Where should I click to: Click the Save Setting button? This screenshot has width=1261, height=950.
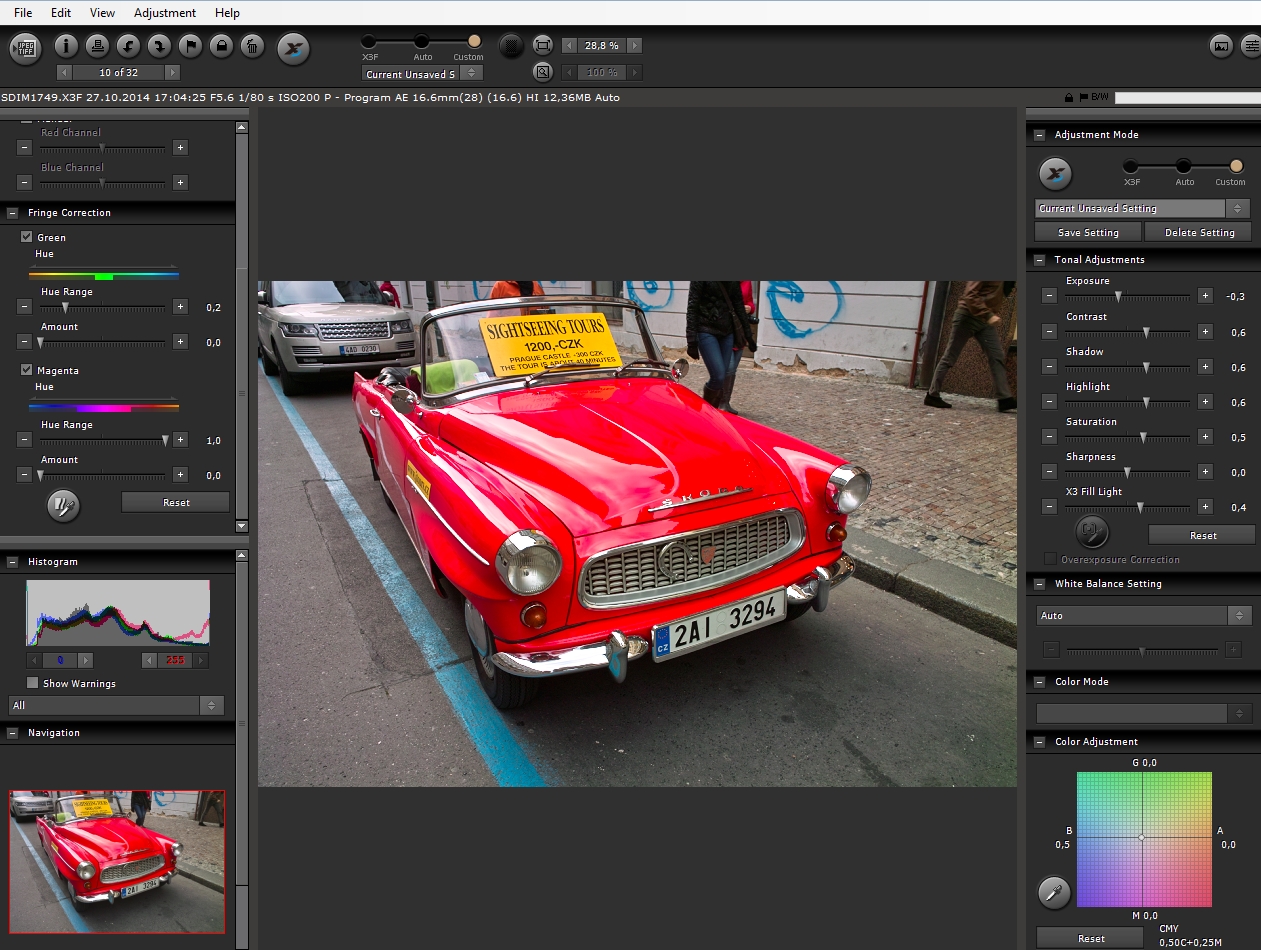1088,232
